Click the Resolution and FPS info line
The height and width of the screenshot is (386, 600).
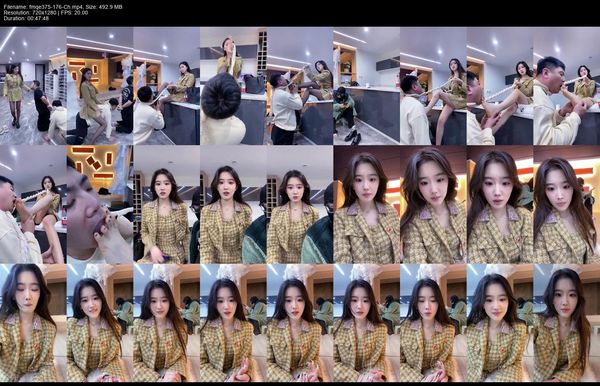pos(46,13)
